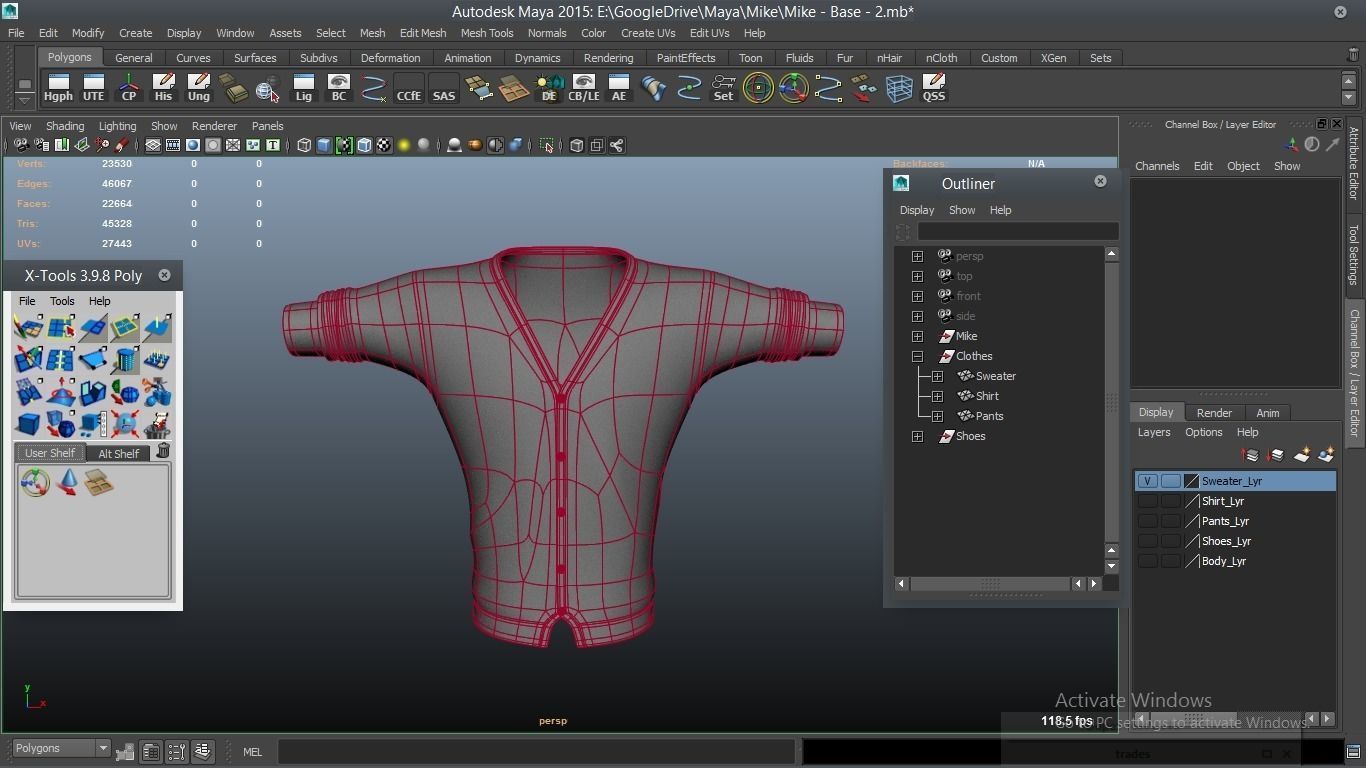
Task: Toggle visibility of Sweater_Lyr layer
Action: (x=1147, y=481)
